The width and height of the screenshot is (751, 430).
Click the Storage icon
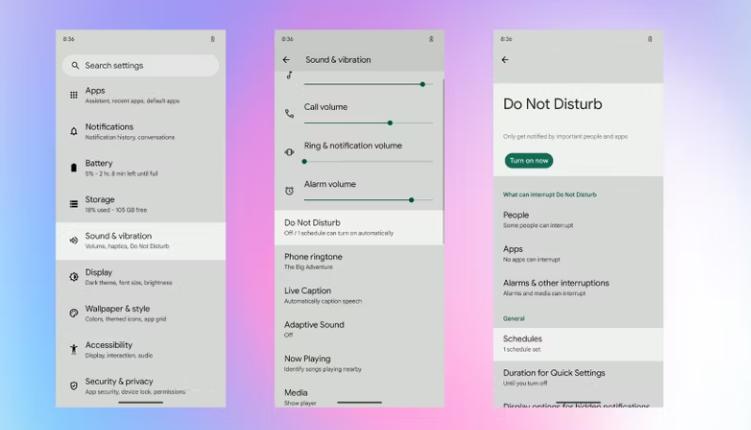click(74, 204)
